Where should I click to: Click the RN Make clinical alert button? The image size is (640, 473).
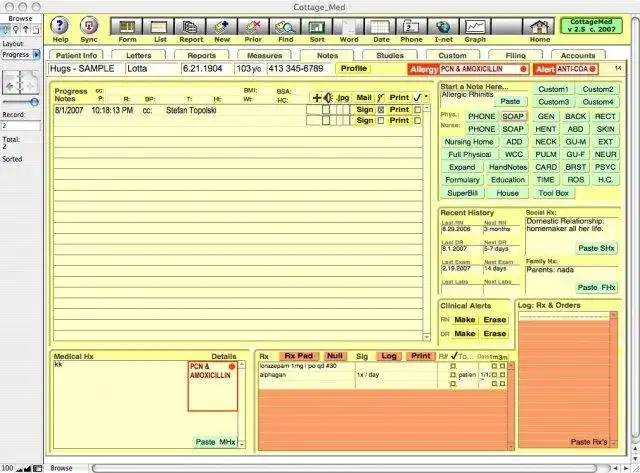464,320
